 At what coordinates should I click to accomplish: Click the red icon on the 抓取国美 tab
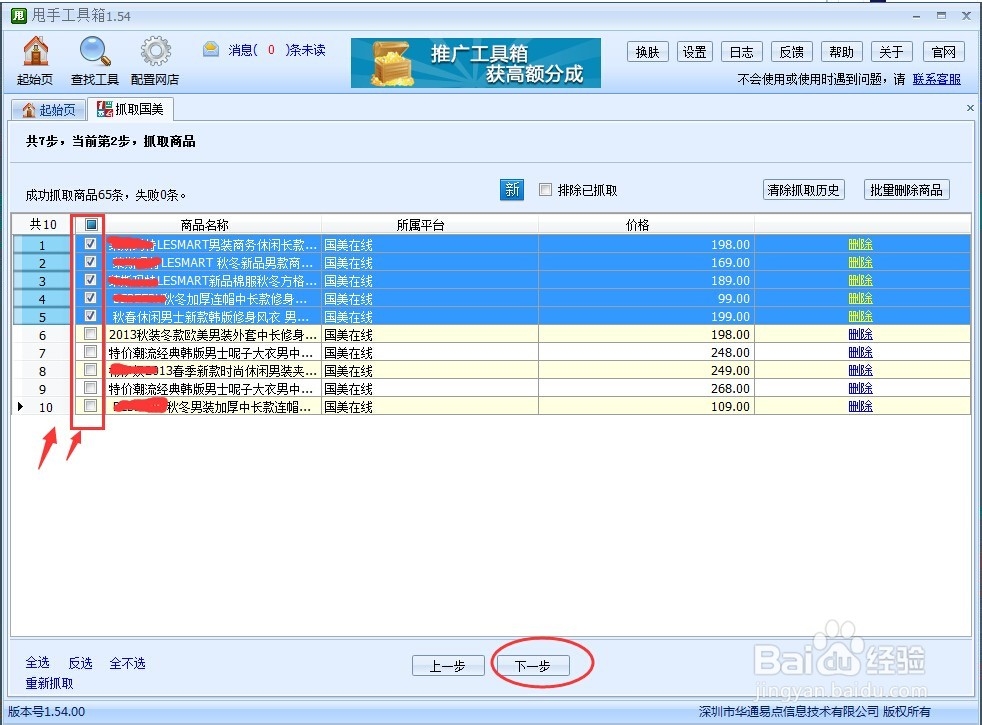click(104, 109)
